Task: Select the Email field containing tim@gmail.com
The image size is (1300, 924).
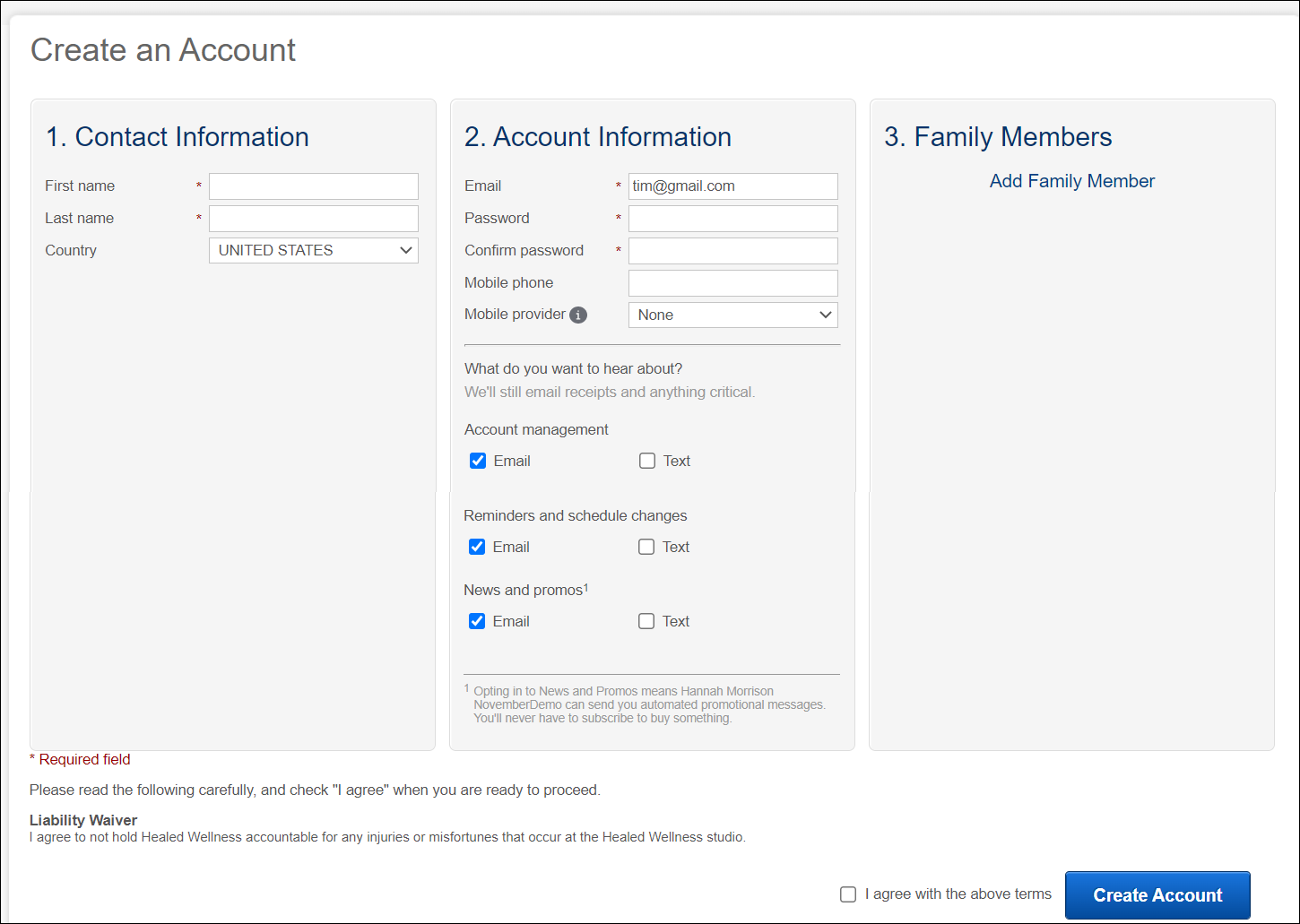Action: point(732,186)
